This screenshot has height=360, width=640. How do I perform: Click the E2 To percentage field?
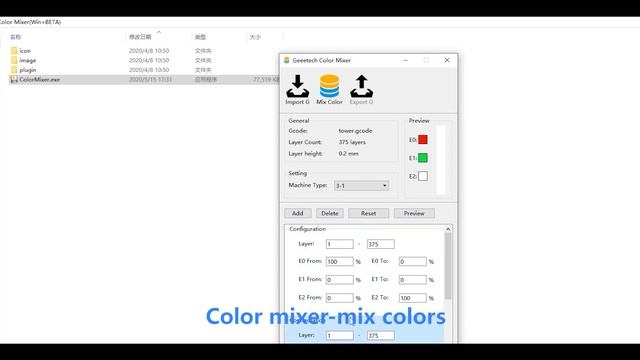click(413, 298)
